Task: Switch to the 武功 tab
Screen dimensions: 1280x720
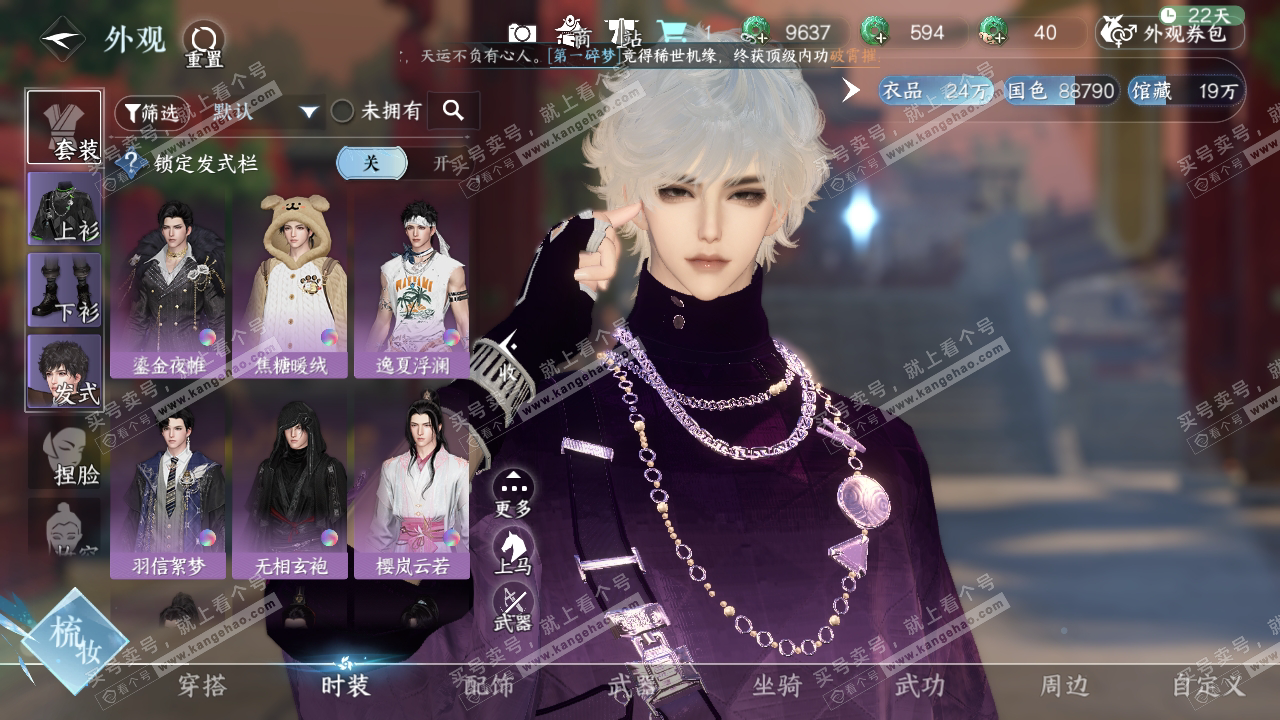Action: point(920,686)
